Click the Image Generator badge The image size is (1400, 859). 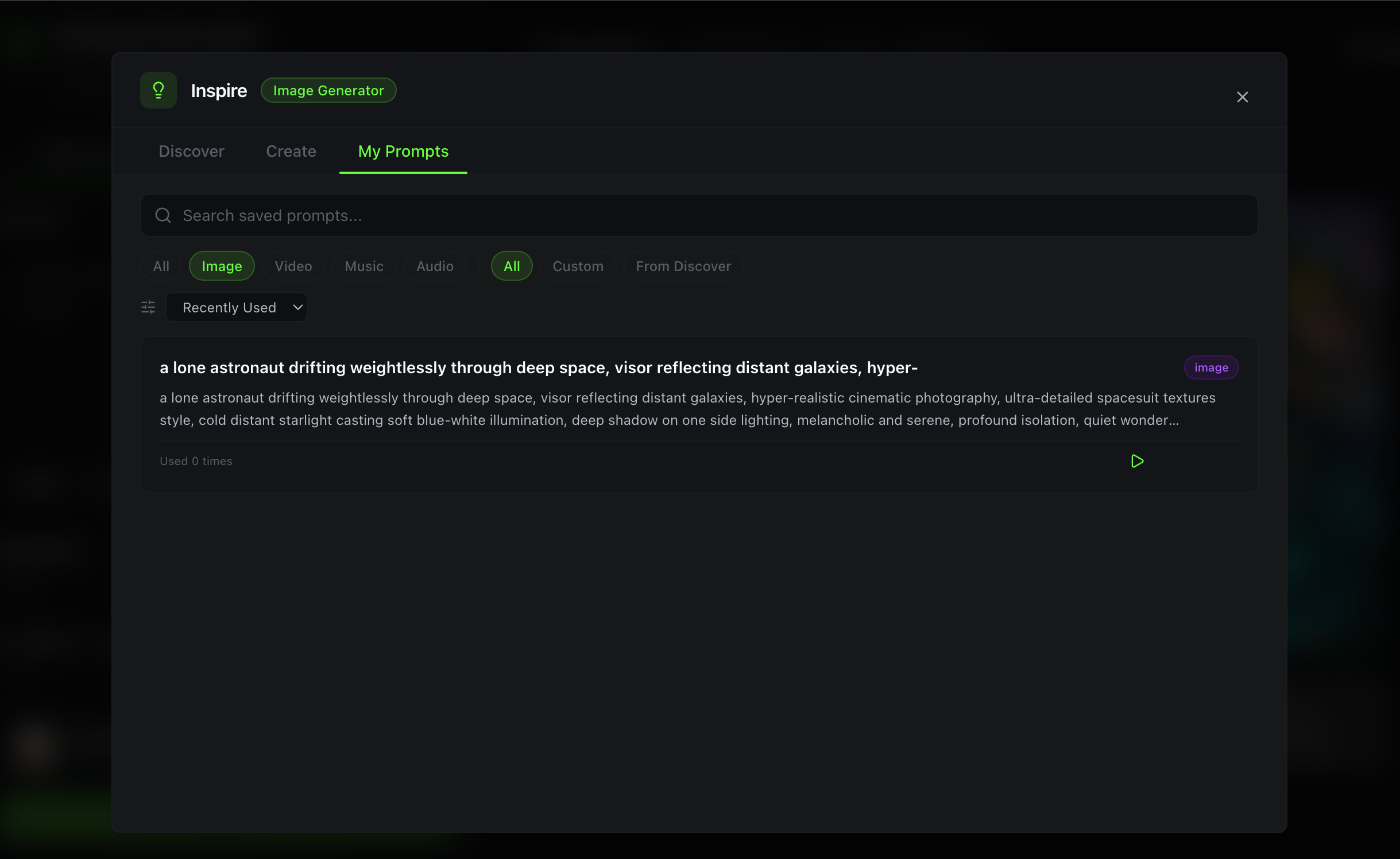tap(328, 90)
